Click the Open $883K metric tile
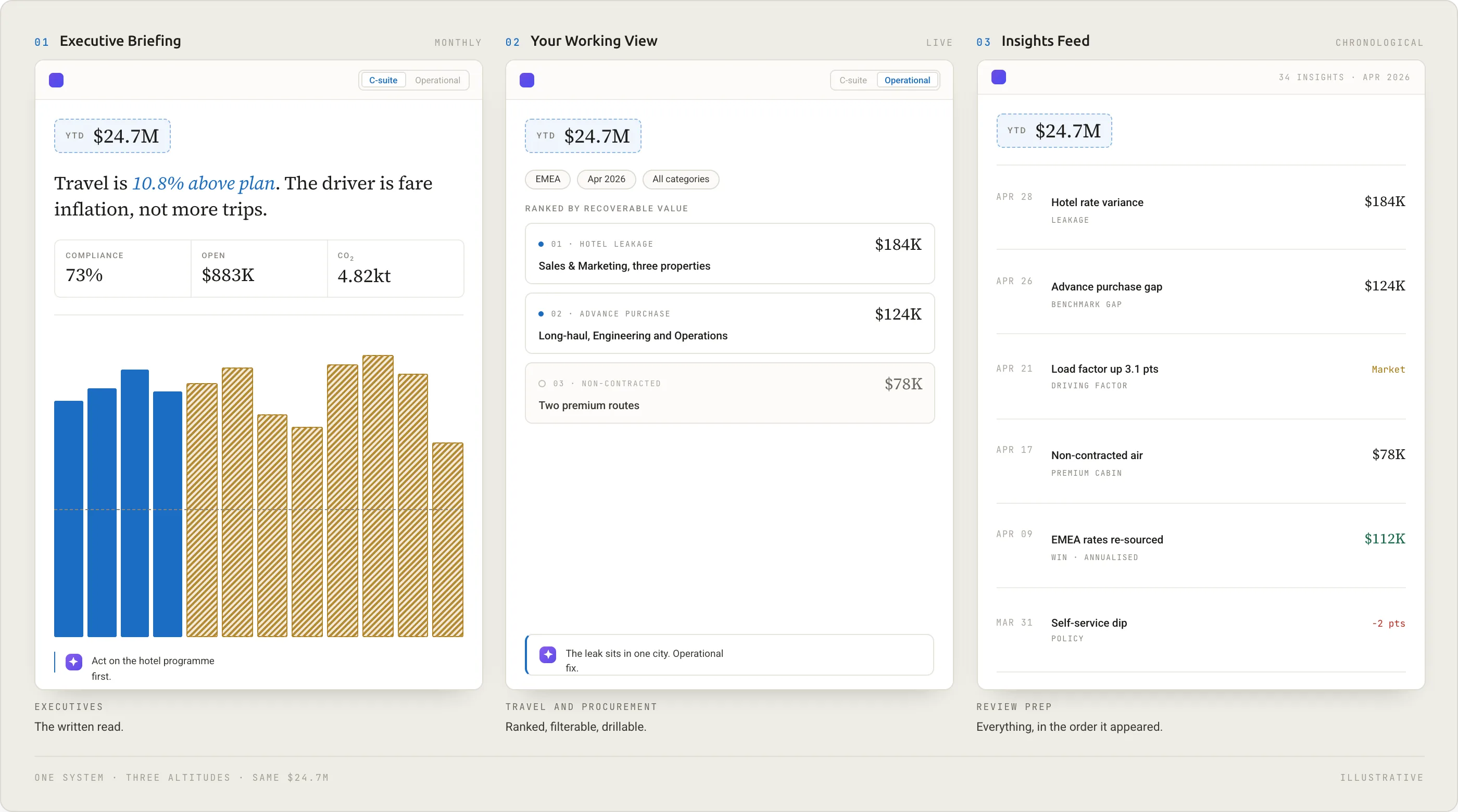This screenshot has width=1458, height=812. 259,269
